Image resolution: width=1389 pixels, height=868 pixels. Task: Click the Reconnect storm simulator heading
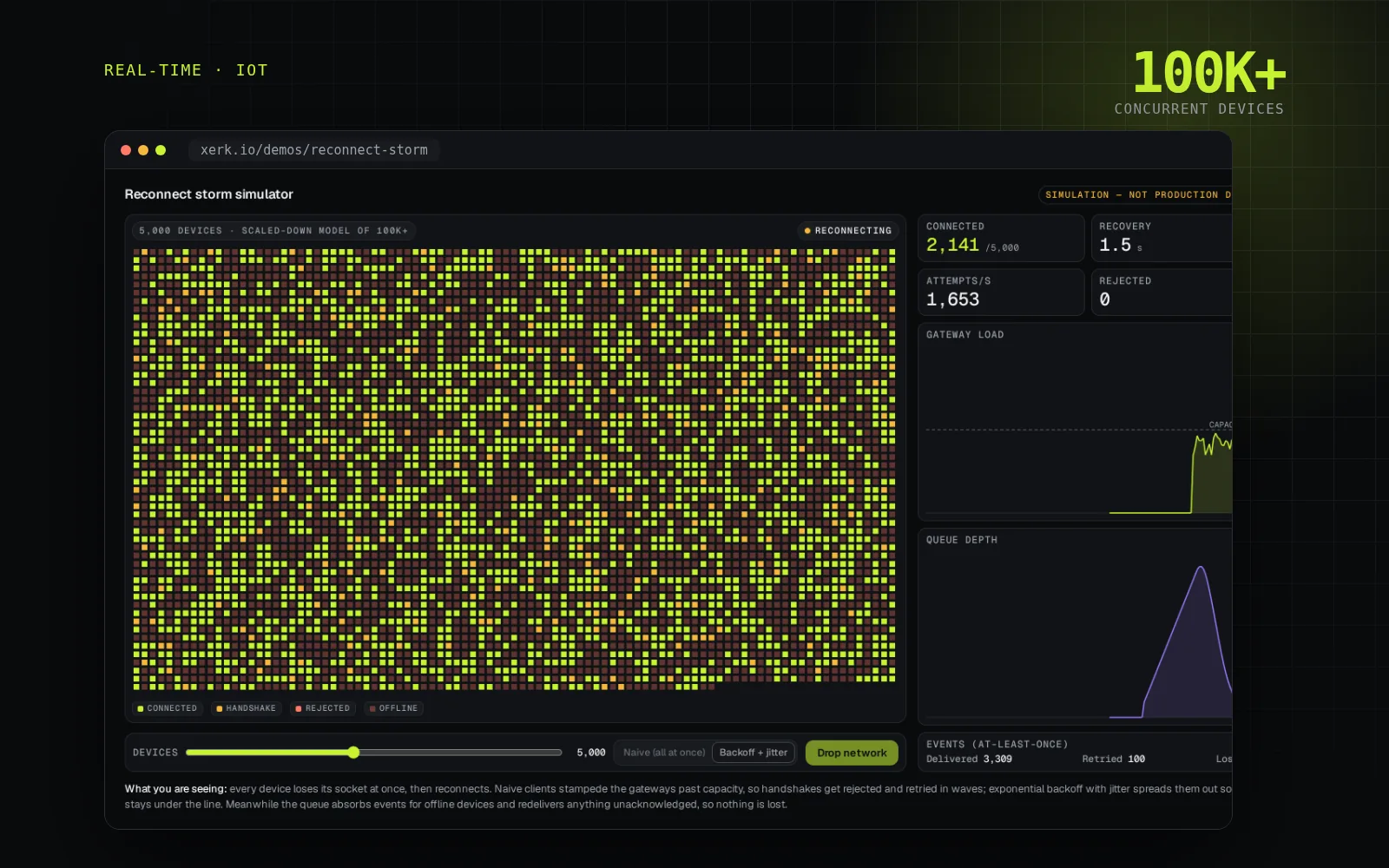(208, 194)
